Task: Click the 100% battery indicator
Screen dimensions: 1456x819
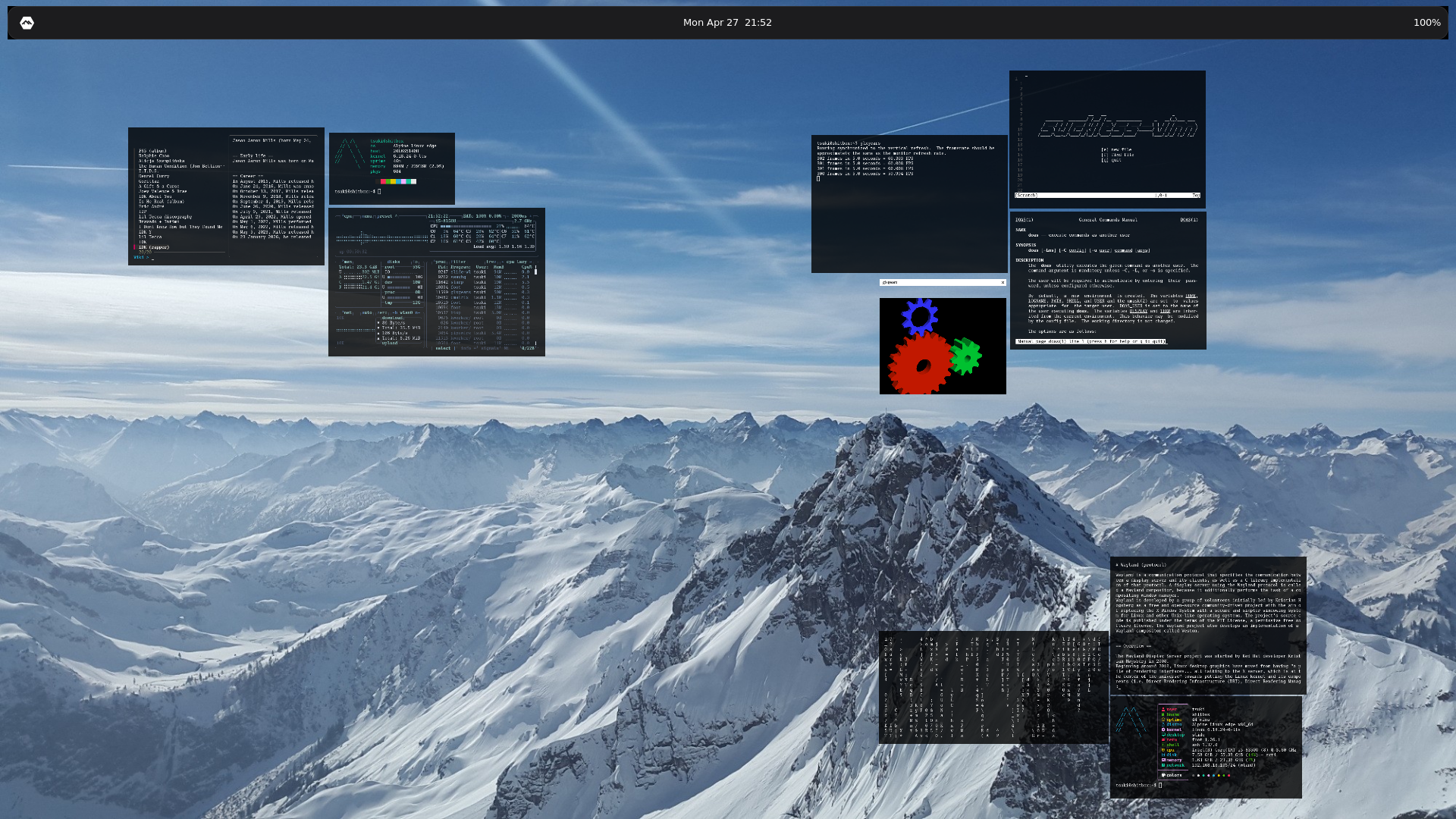Action: point(1426,23)
